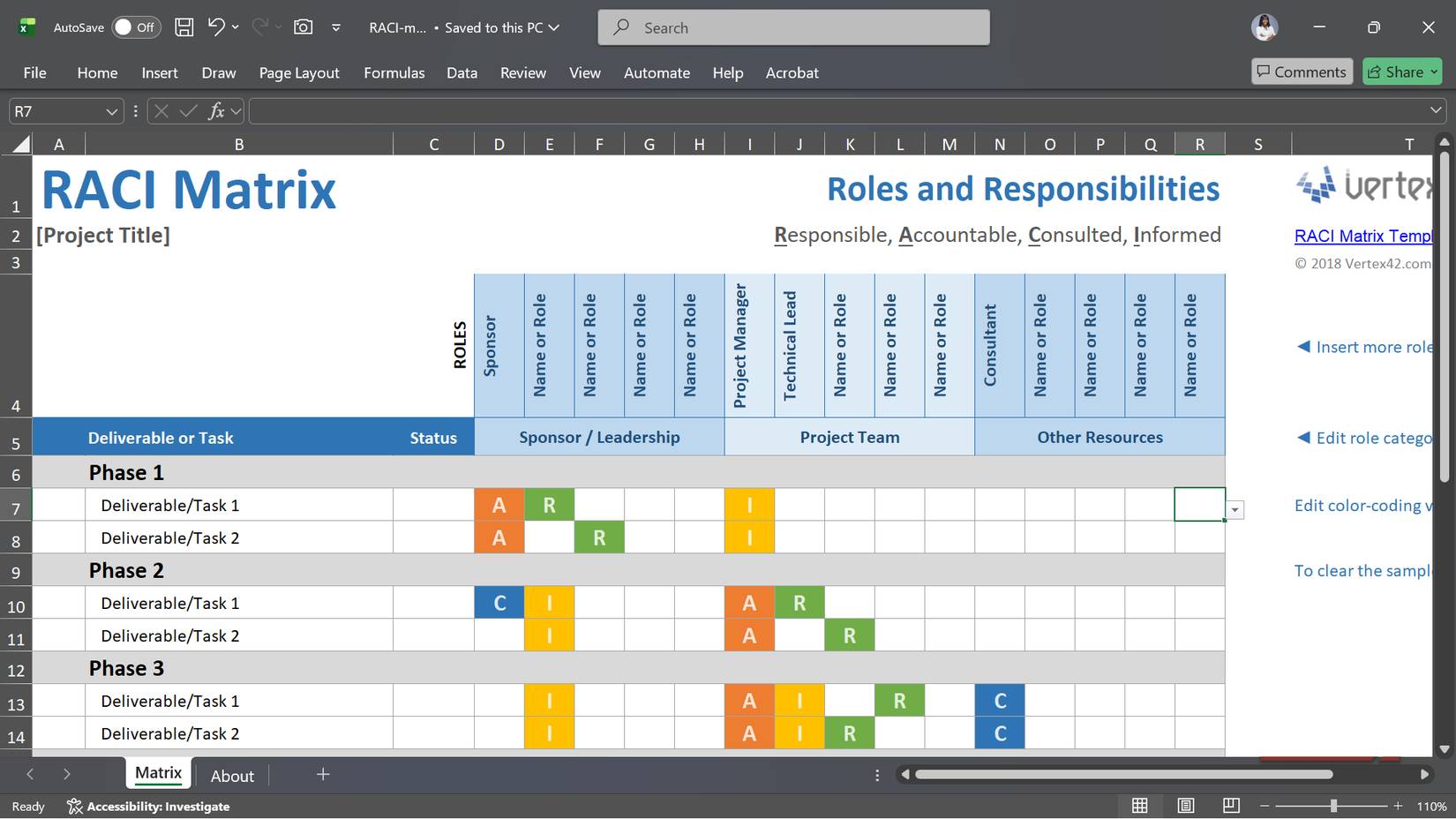Image resolution: width=1456 pixels, height=819 pixels.
Task: Click the horizontal scrollbar right arrow
Action: click(1424, 774)
